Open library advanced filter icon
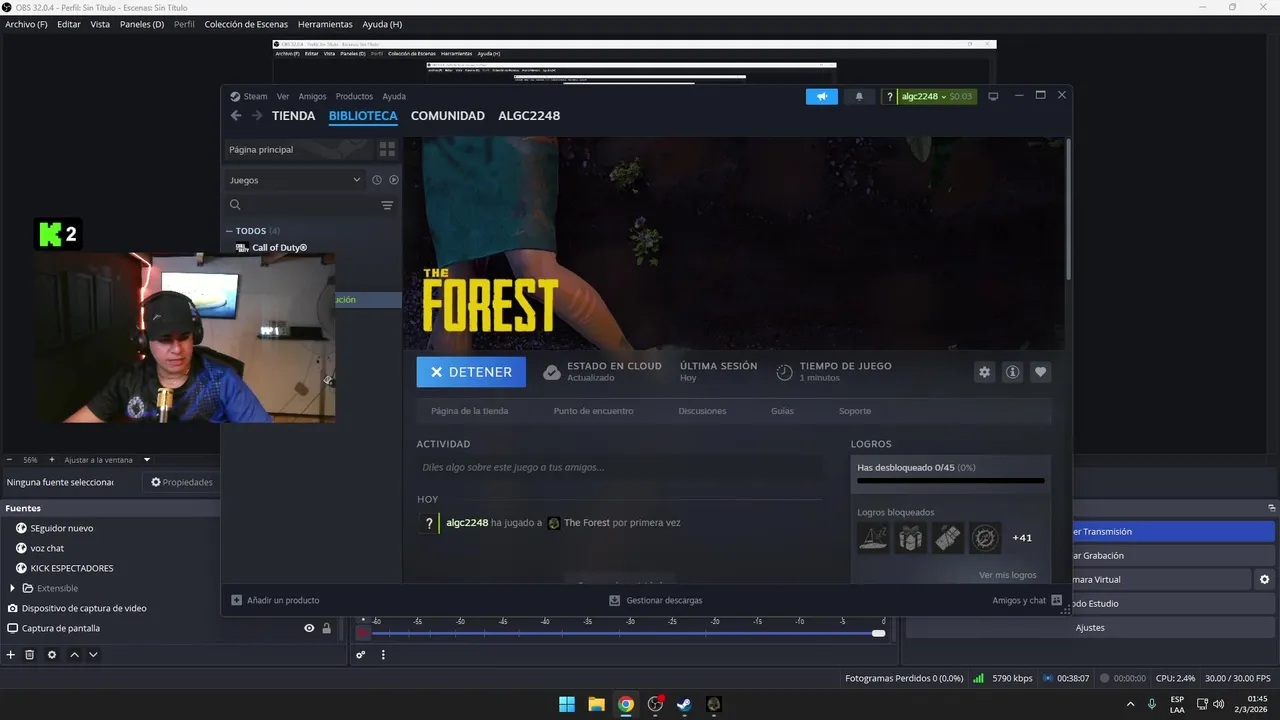Image resolution: width=1280 pixels, height=720 pixels. click(387, 205)
